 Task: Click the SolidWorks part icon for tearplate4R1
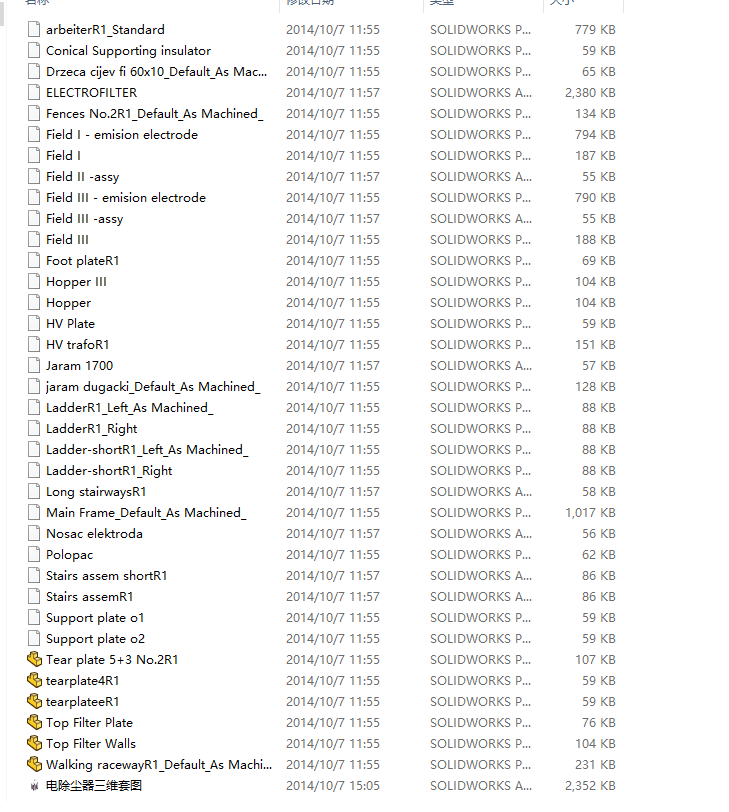coord(34,680)
